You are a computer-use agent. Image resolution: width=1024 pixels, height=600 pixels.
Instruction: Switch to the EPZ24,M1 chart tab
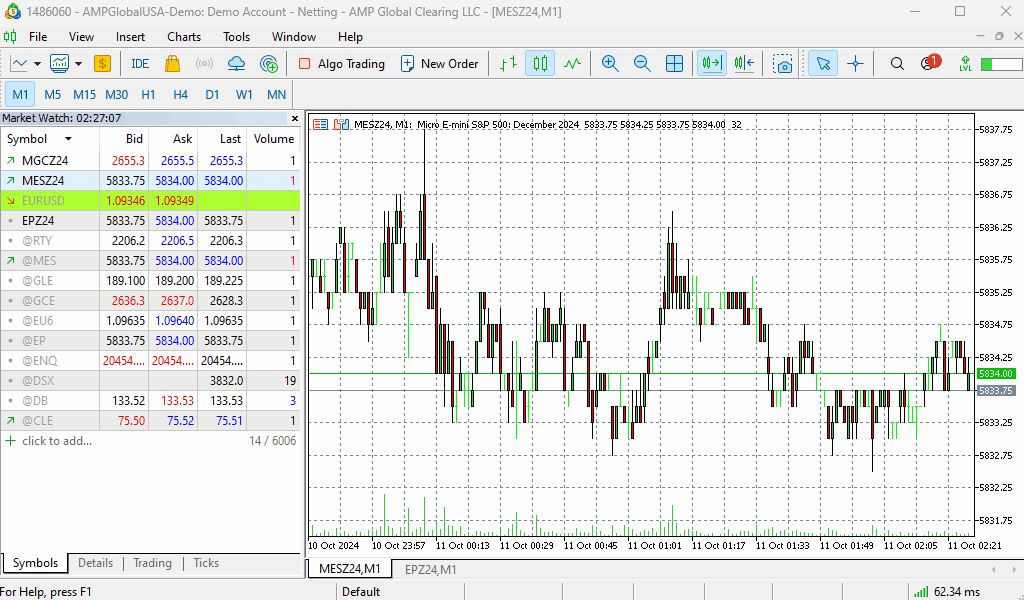click(x=430, y=569)
